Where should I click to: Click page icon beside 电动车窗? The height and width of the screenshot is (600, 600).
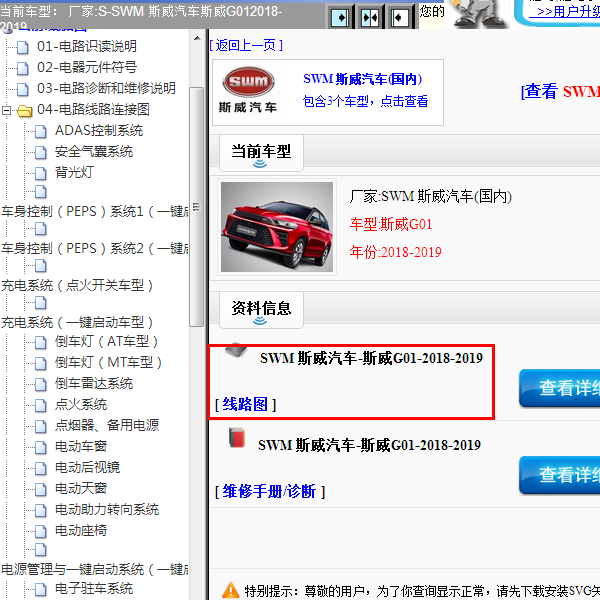coord(41,447)
